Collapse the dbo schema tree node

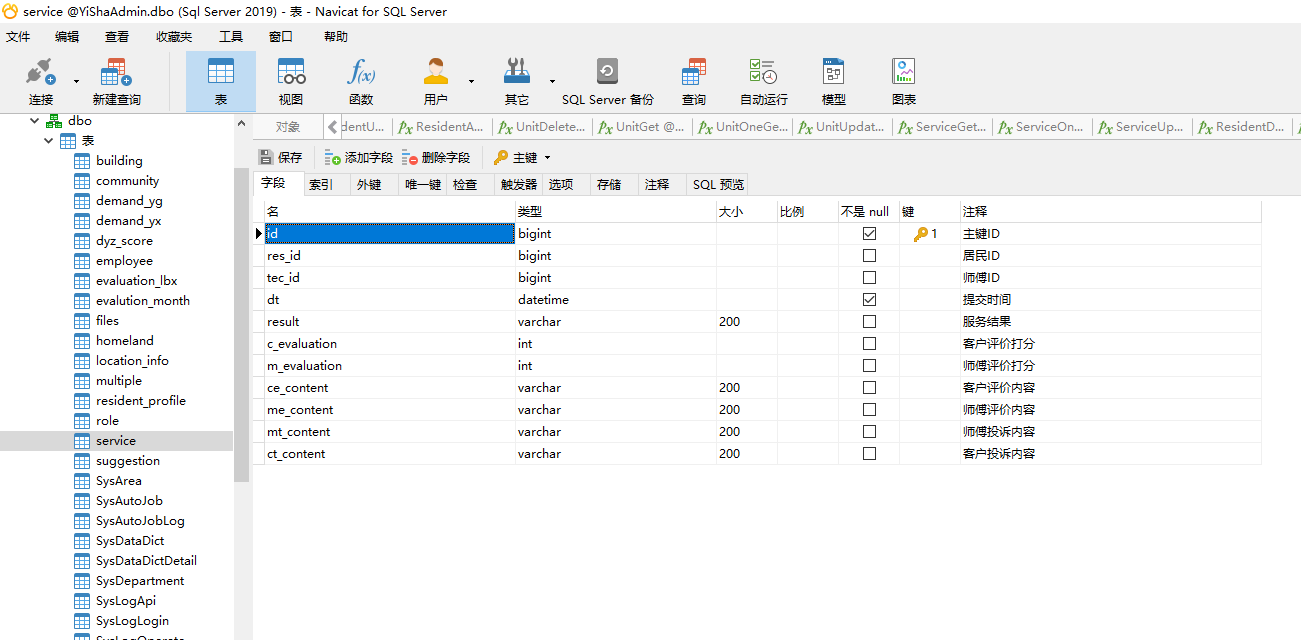[x=35, y=121]
